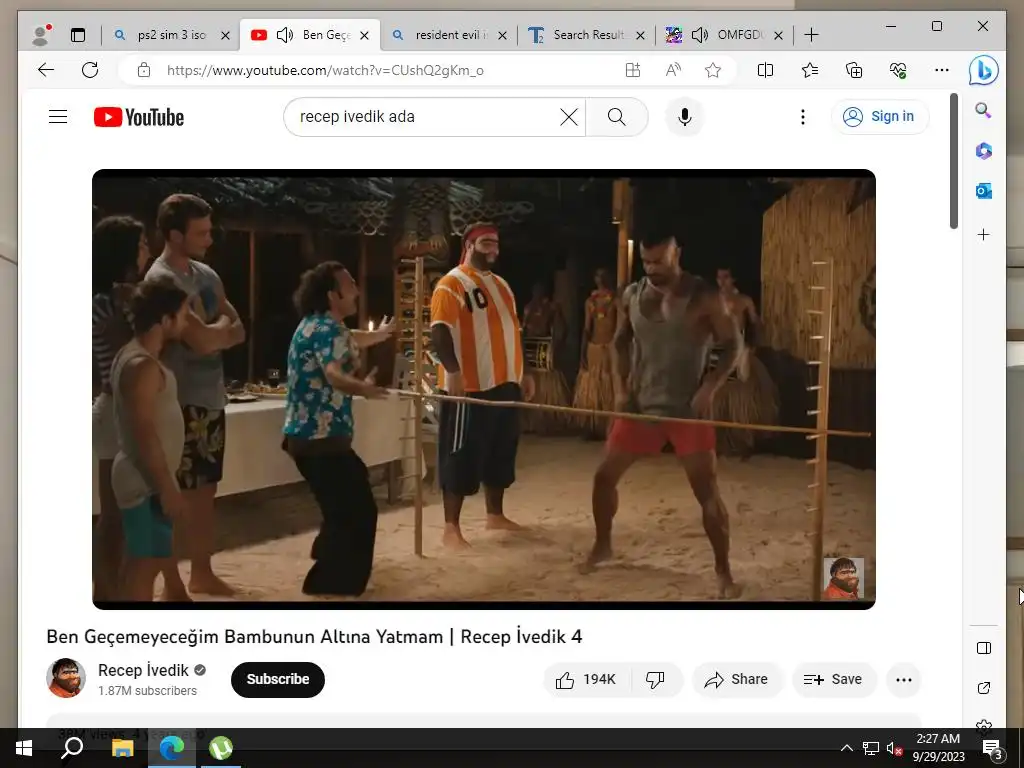Switch to the OMFGD tab
This screenshot has width=1024, height=768.
click(x=725, y=35)
